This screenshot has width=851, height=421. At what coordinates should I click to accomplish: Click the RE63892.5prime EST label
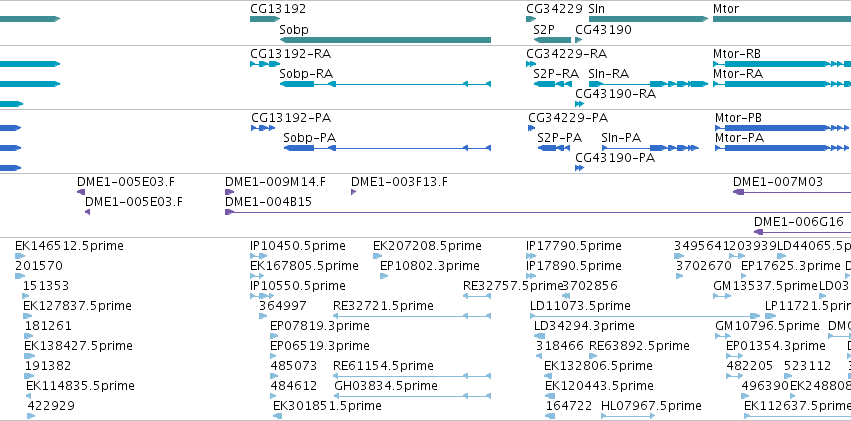click(x=639, y=346)
